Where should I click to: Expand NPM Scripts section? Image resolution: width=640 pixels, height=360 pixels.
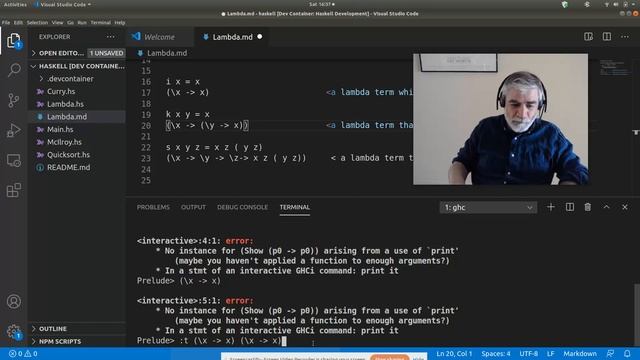77,341
